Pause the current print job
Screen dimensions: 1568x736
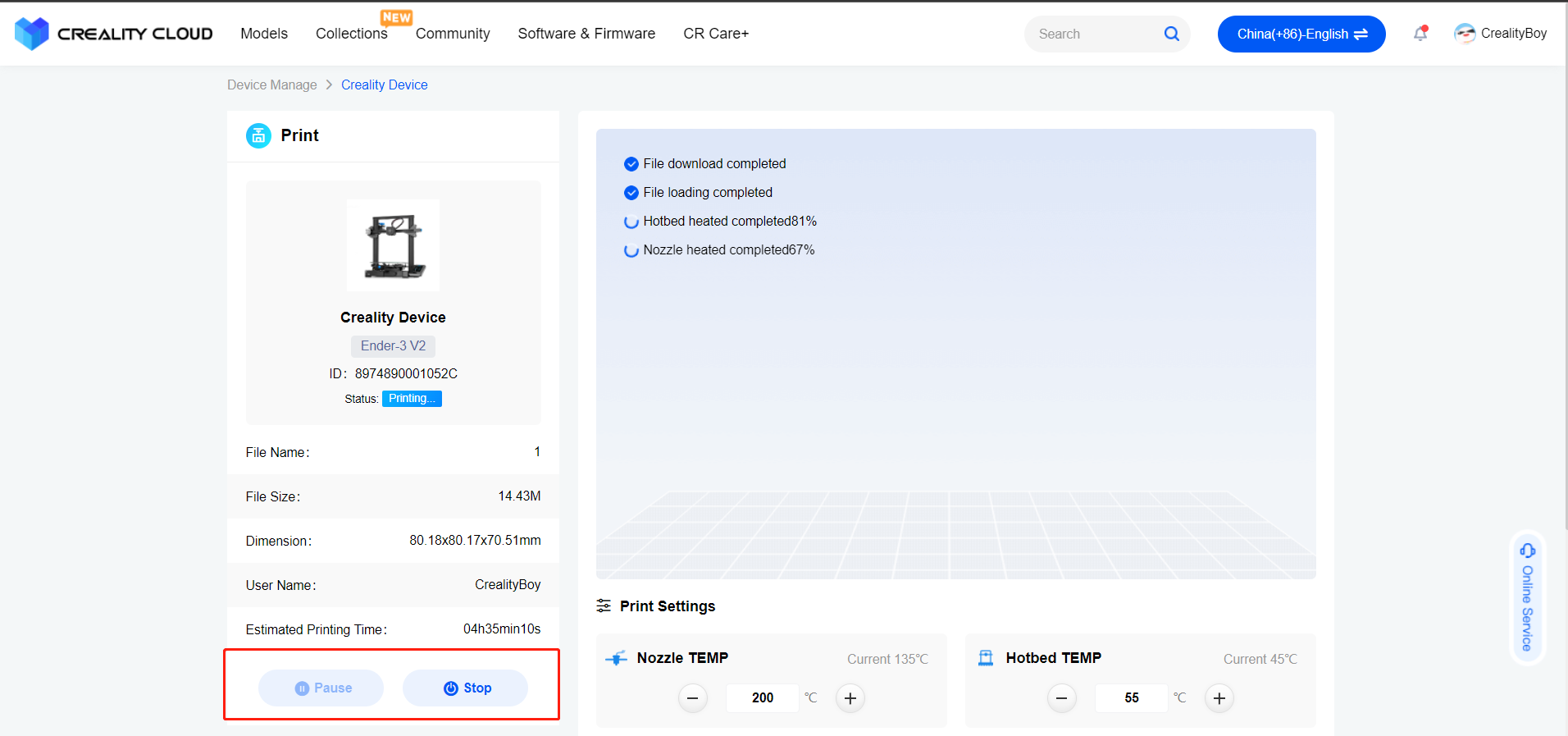(x=321, y=688)
